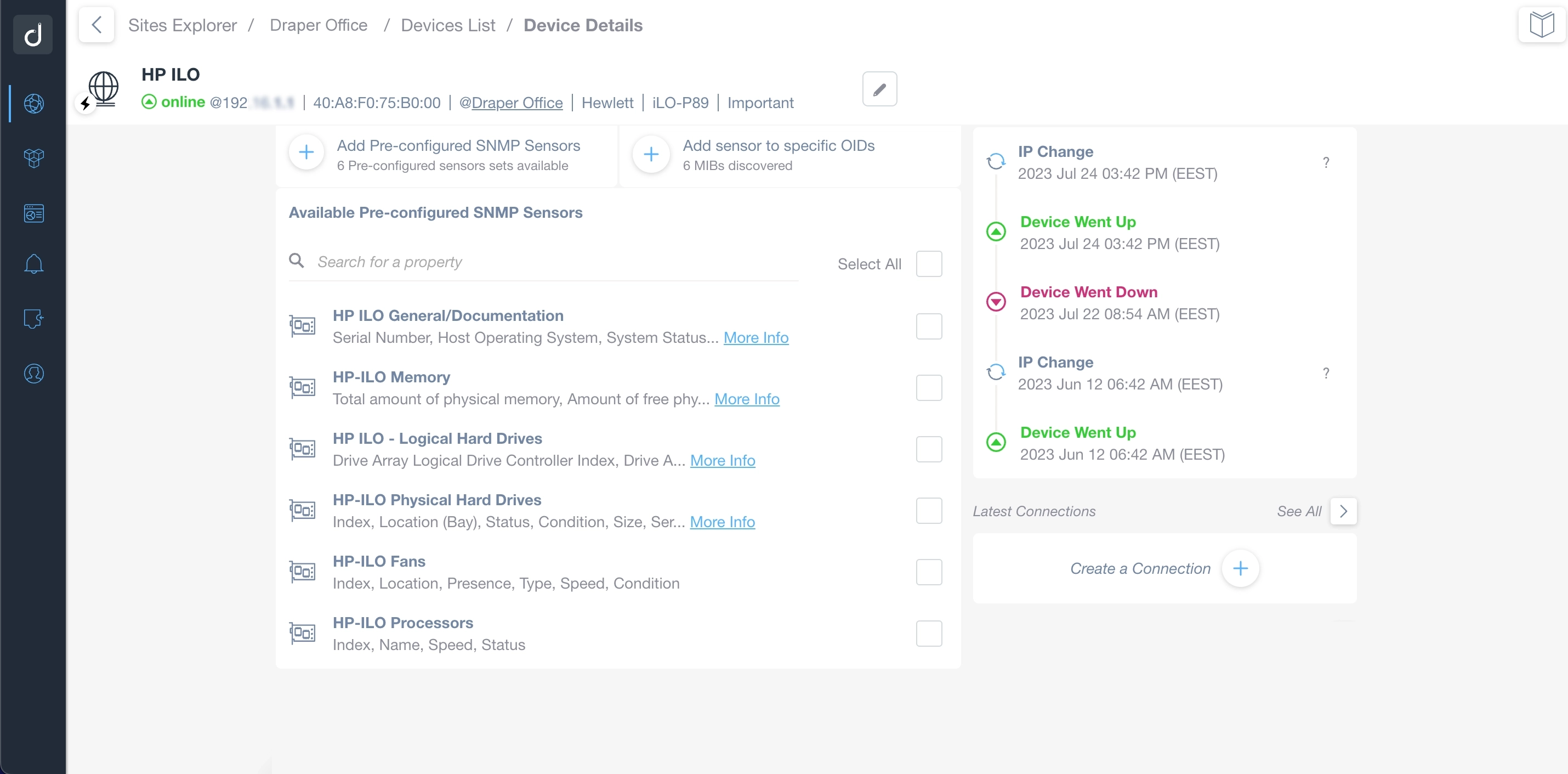This screenshot has height=774, width=1568.
Task: Click the green up icon dated Jun 12
Action: [x=996, y=442]
